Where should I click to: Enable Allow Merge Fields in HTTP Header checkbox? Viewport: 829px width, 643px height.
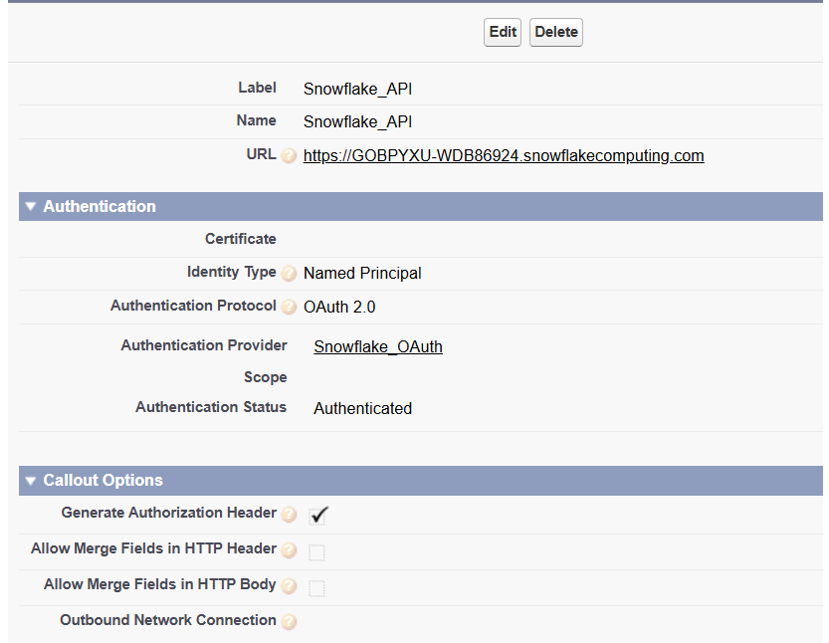tap(317, 552)
